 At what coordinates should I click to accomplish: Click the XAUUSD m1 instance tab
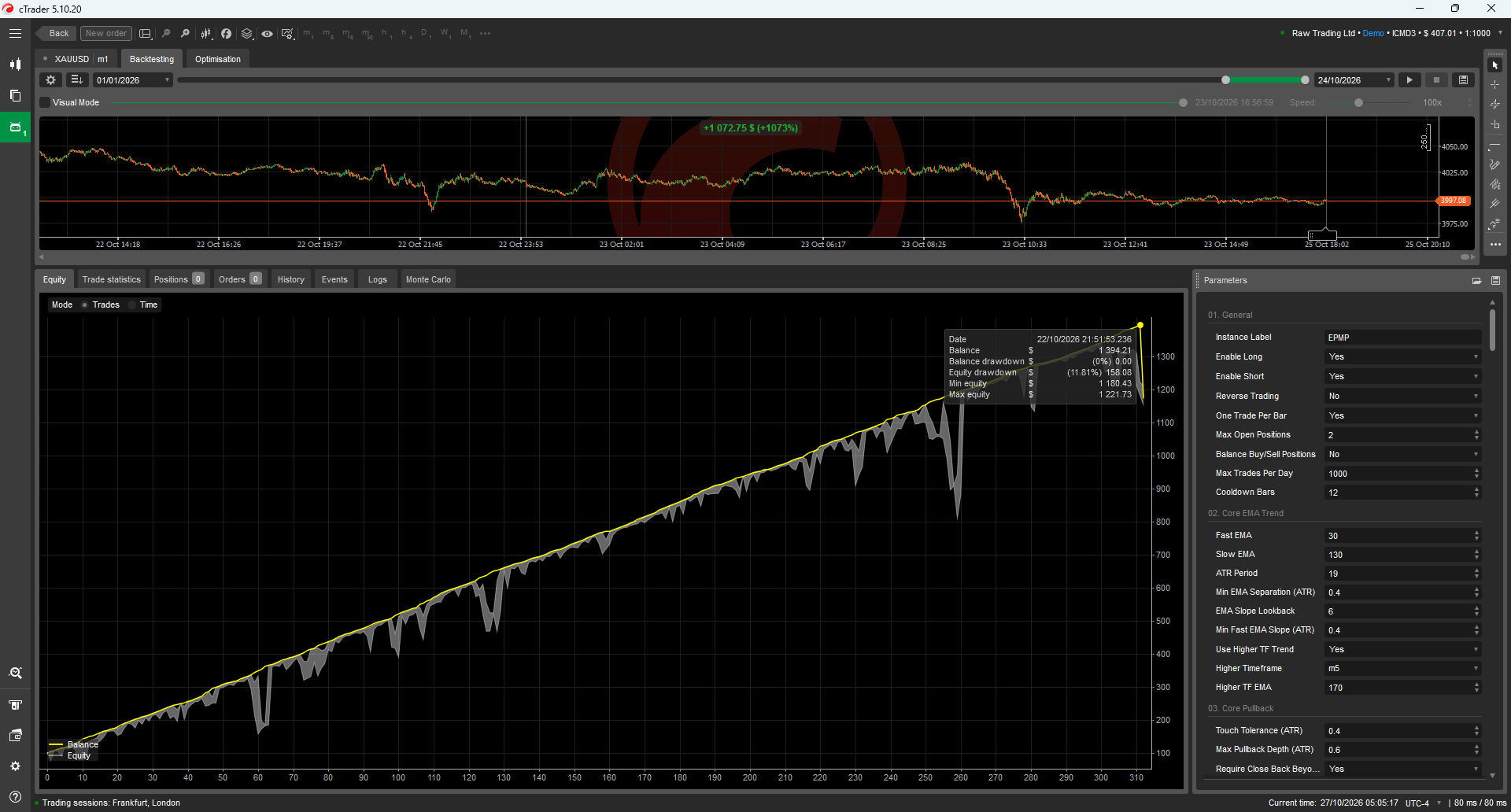[76, 59]
